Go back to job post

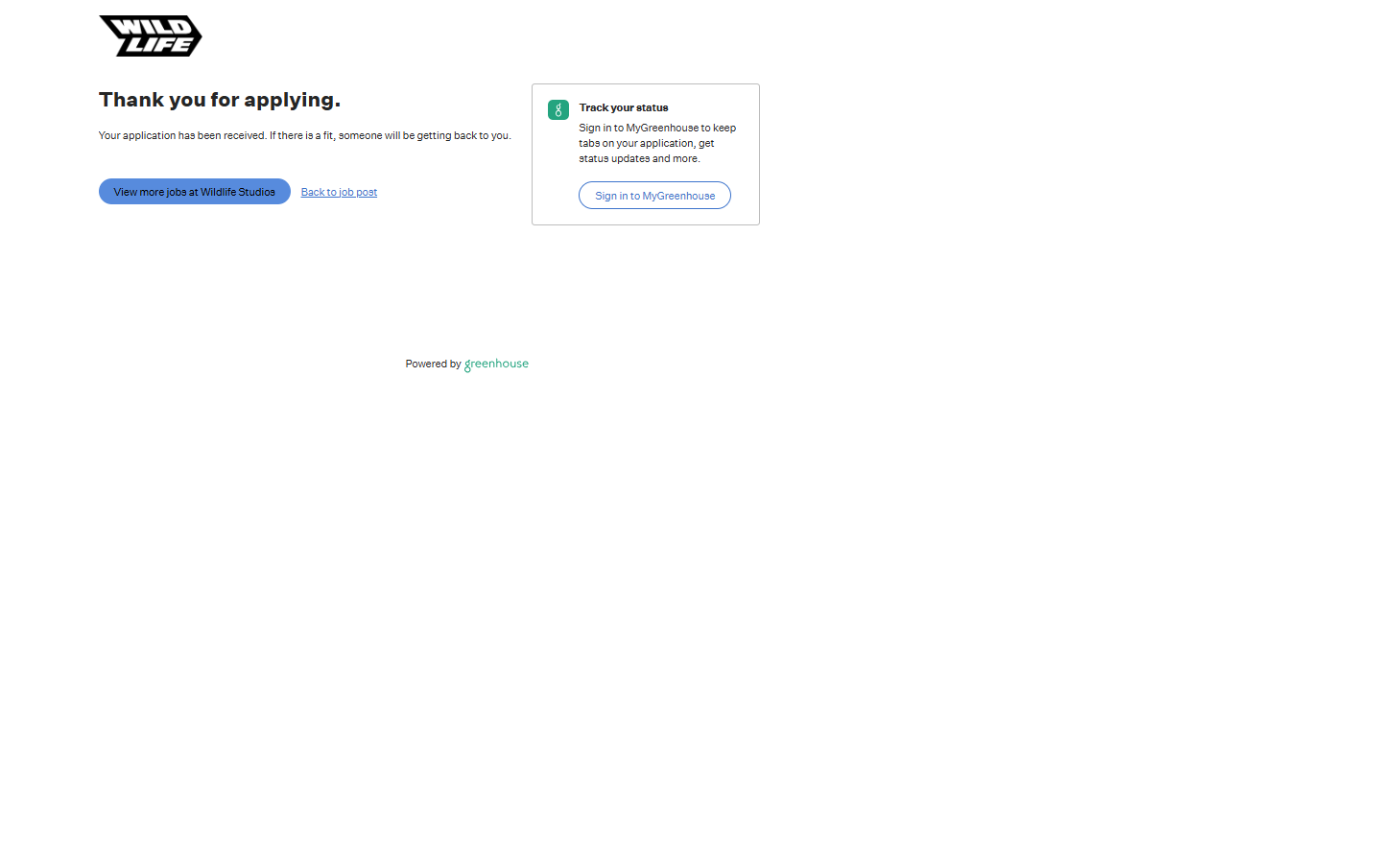coord(339,193)
